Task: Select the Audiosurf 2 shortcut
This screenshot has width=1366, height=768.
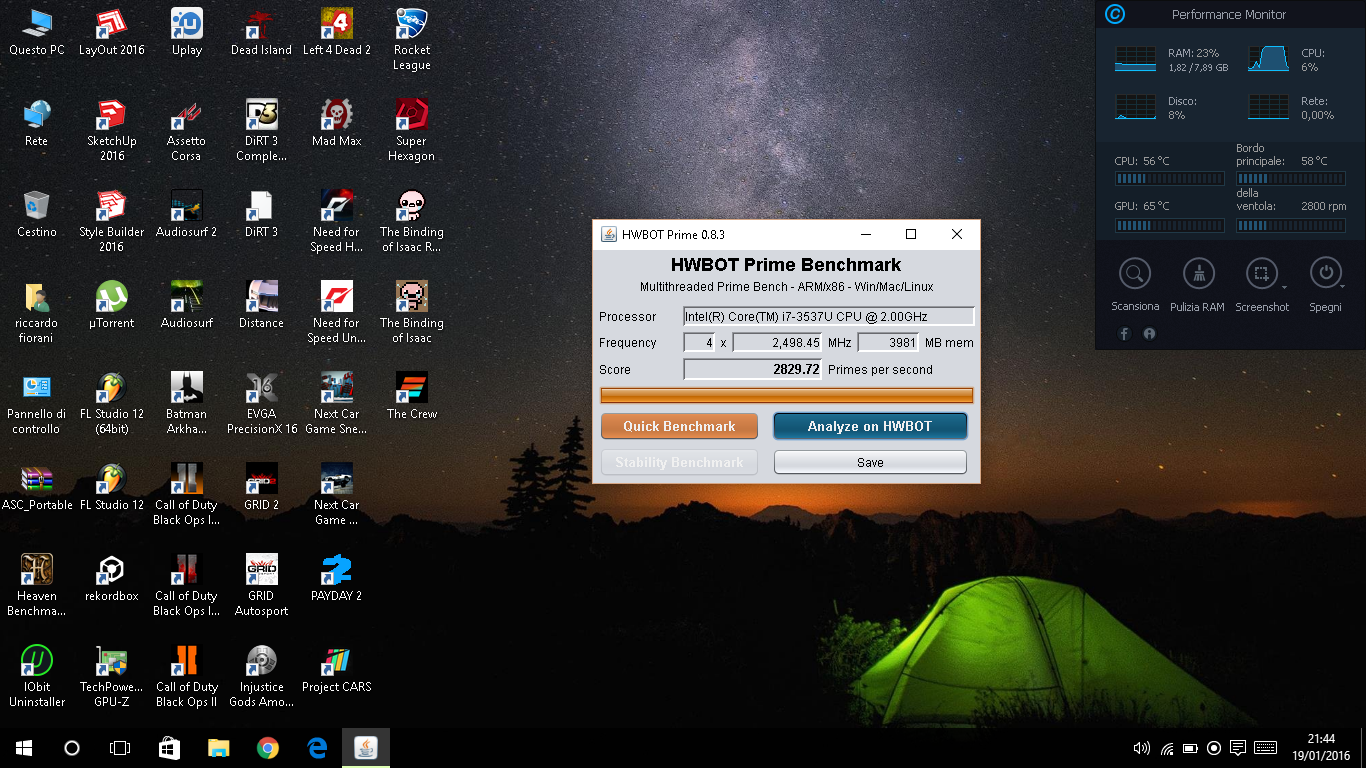Action: 187,214
